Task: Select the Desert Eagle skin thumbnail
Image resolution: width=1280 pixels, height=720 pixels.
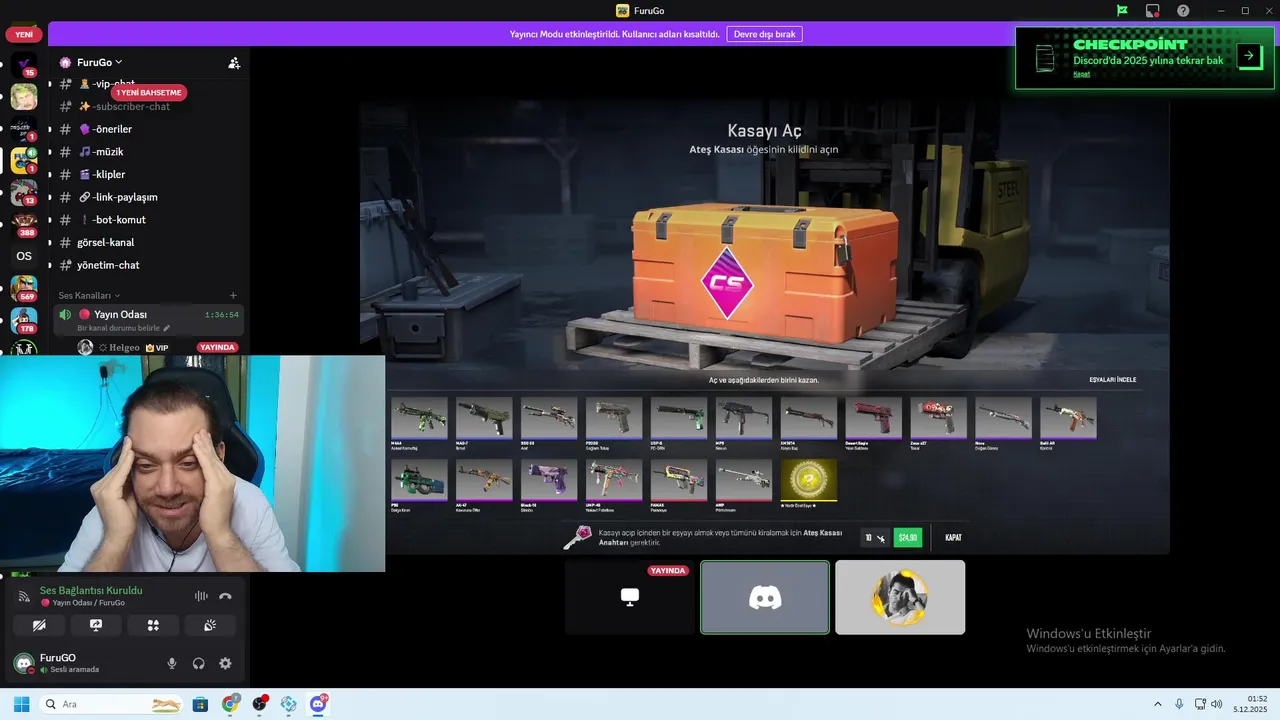Action: (x=873, y=418)
